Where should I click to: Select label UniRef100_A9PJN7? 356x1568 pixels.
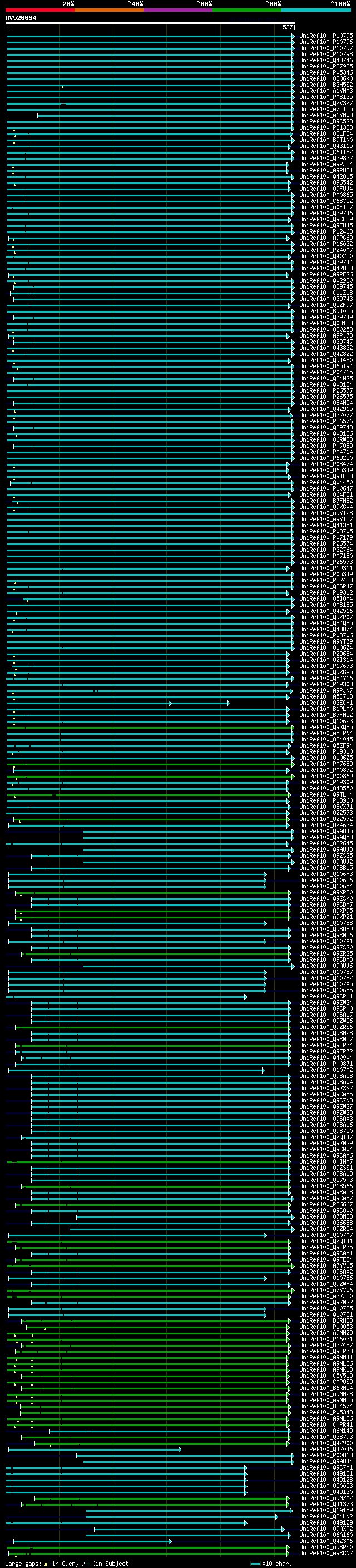pos(326,690)
